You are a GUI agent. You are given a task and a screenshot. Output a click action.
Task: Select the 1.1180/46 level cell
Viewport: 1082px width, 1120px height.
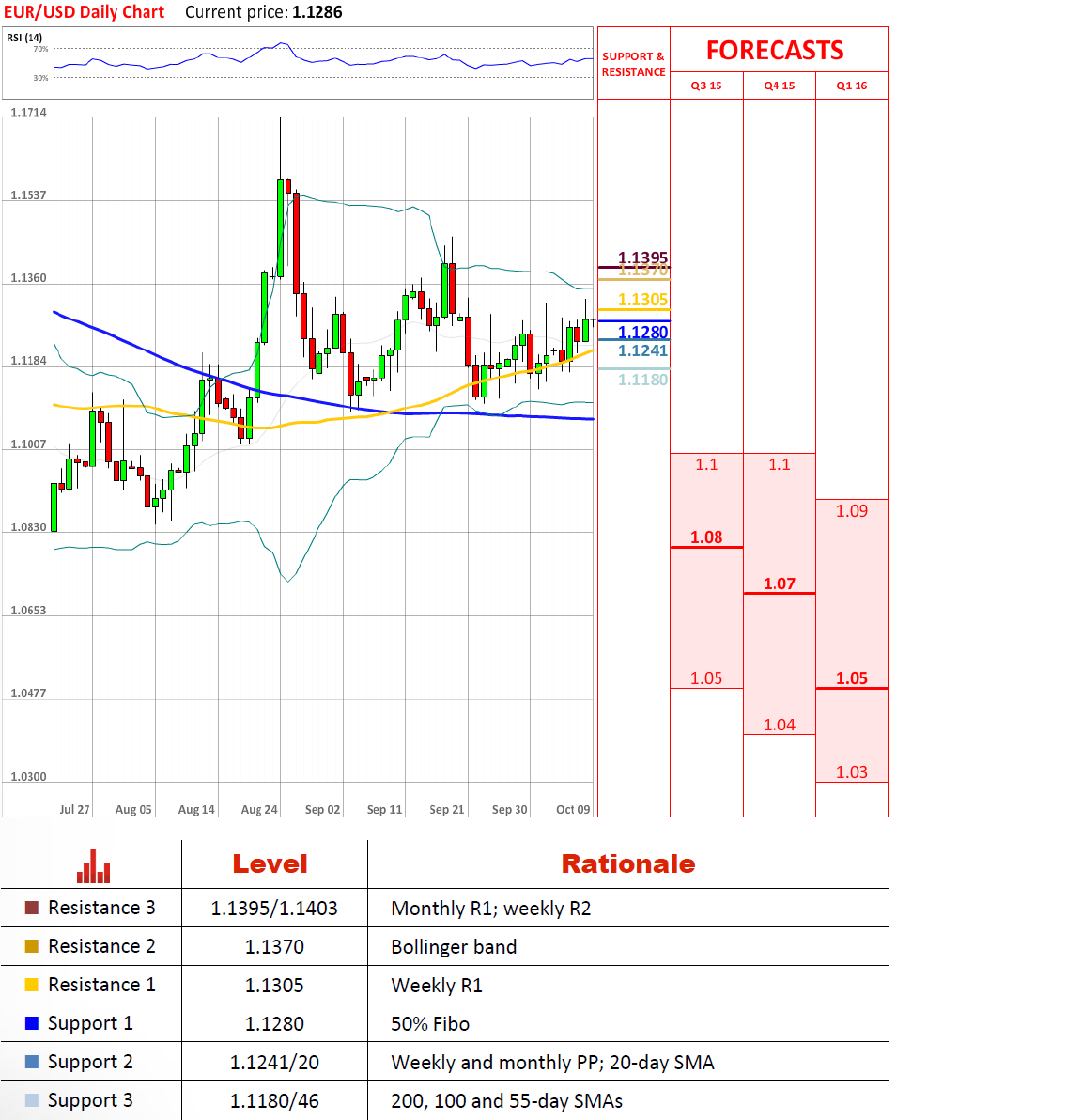(274, 1101)
